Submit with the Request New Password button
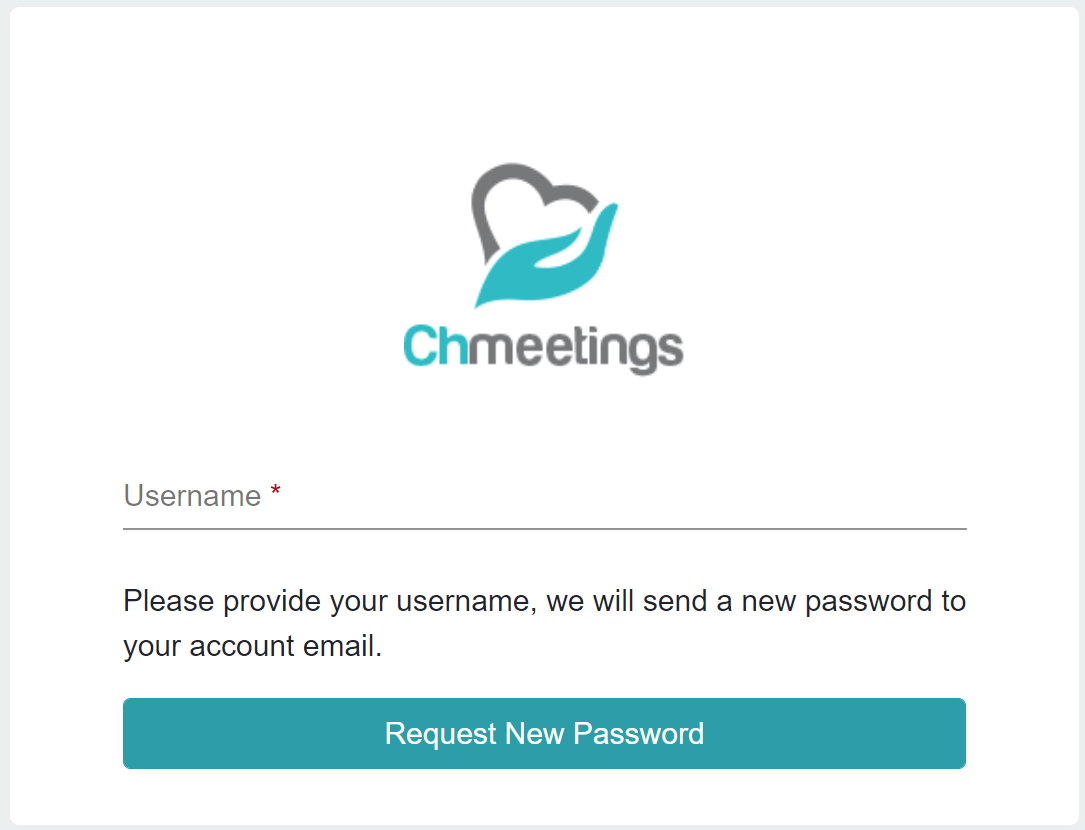This screenshot has width=1085, height=830. click(x=545, y=733)
